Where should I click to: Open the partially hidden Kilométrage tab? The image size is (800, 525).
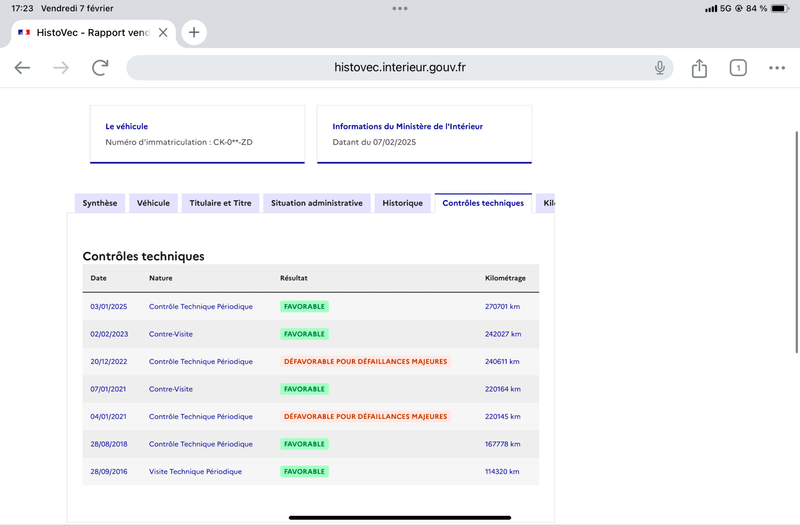pyautogui.click(x=546, y=203)
